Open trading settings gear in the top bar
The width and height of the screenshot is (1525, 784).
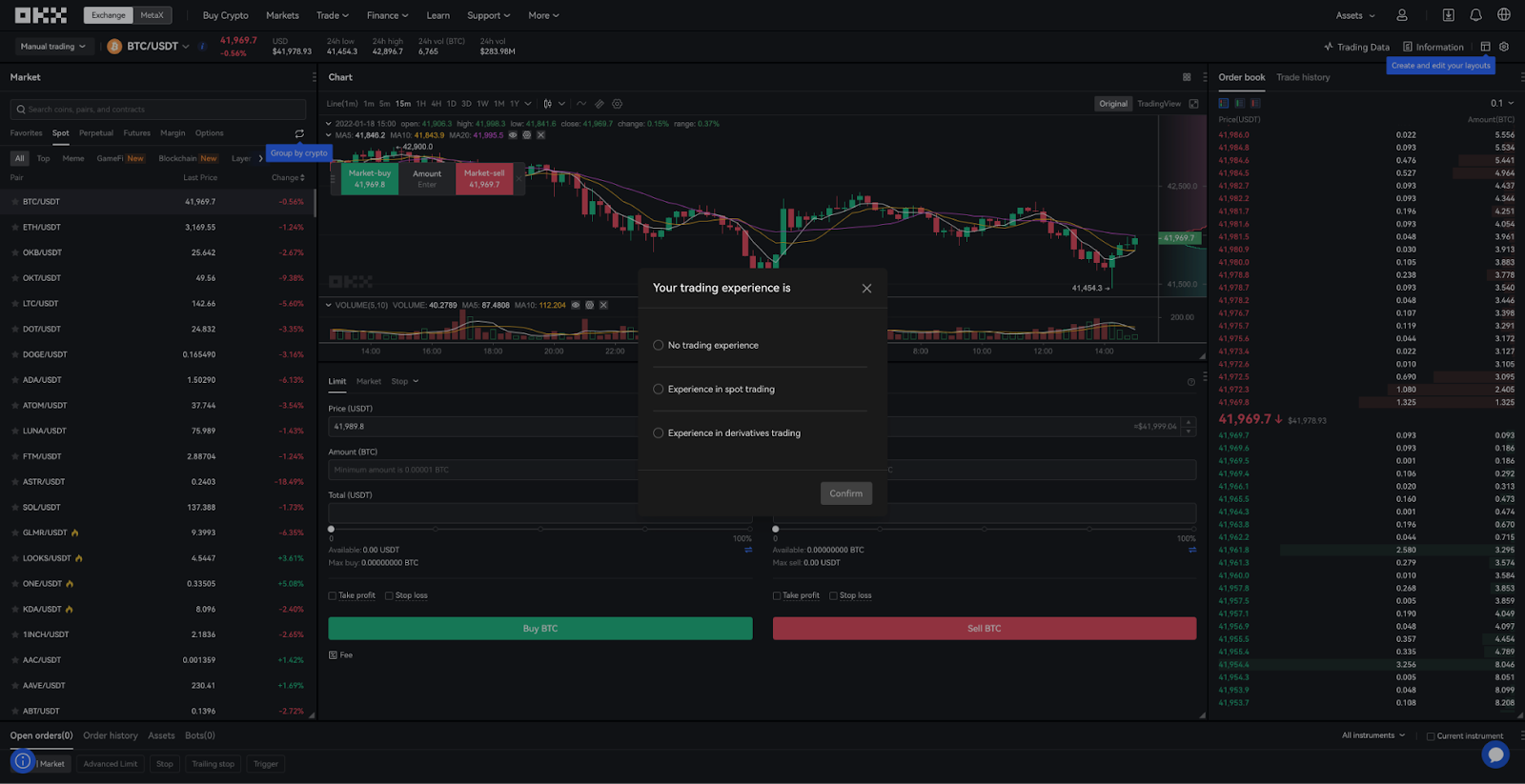click(x=1504, y=47)
